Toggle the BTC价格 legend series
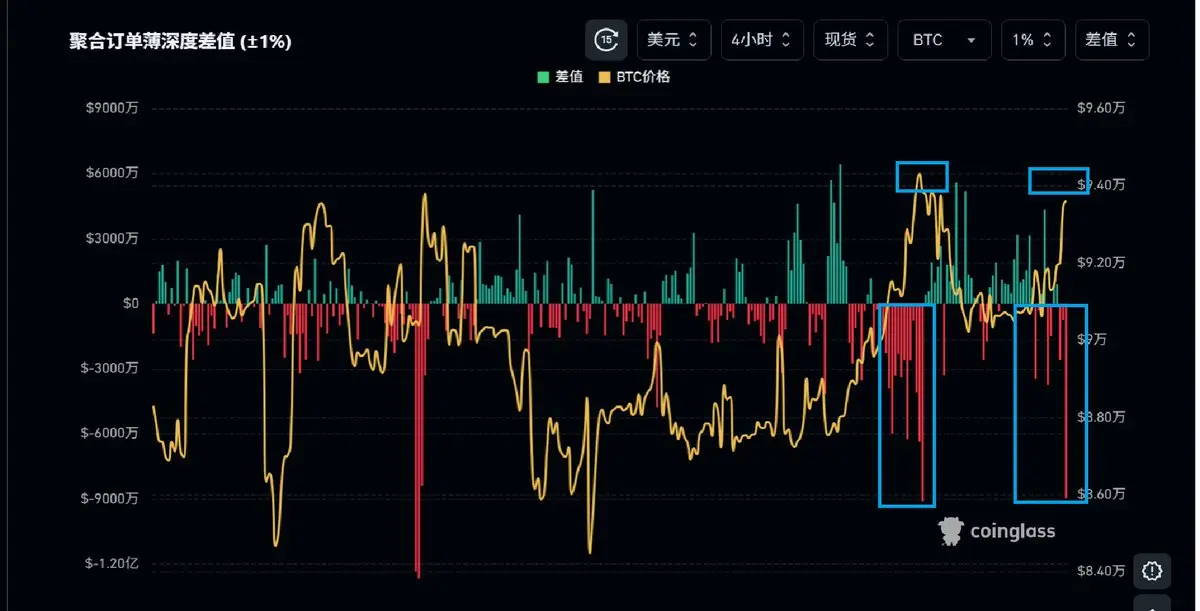1200x611 pixels. click(634, 76)
